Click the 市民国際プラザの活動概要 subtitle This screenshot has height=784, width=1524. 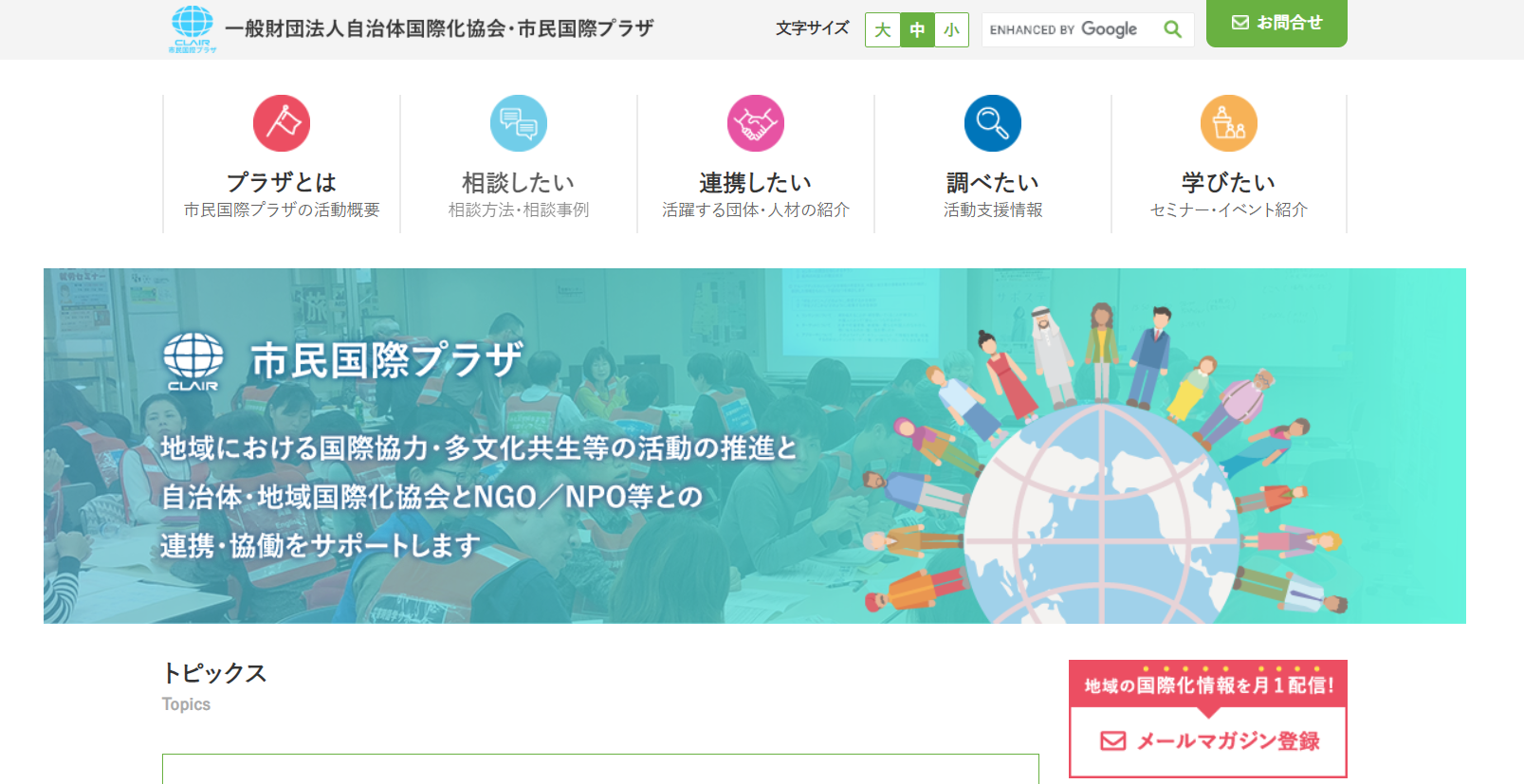(282, 210)
